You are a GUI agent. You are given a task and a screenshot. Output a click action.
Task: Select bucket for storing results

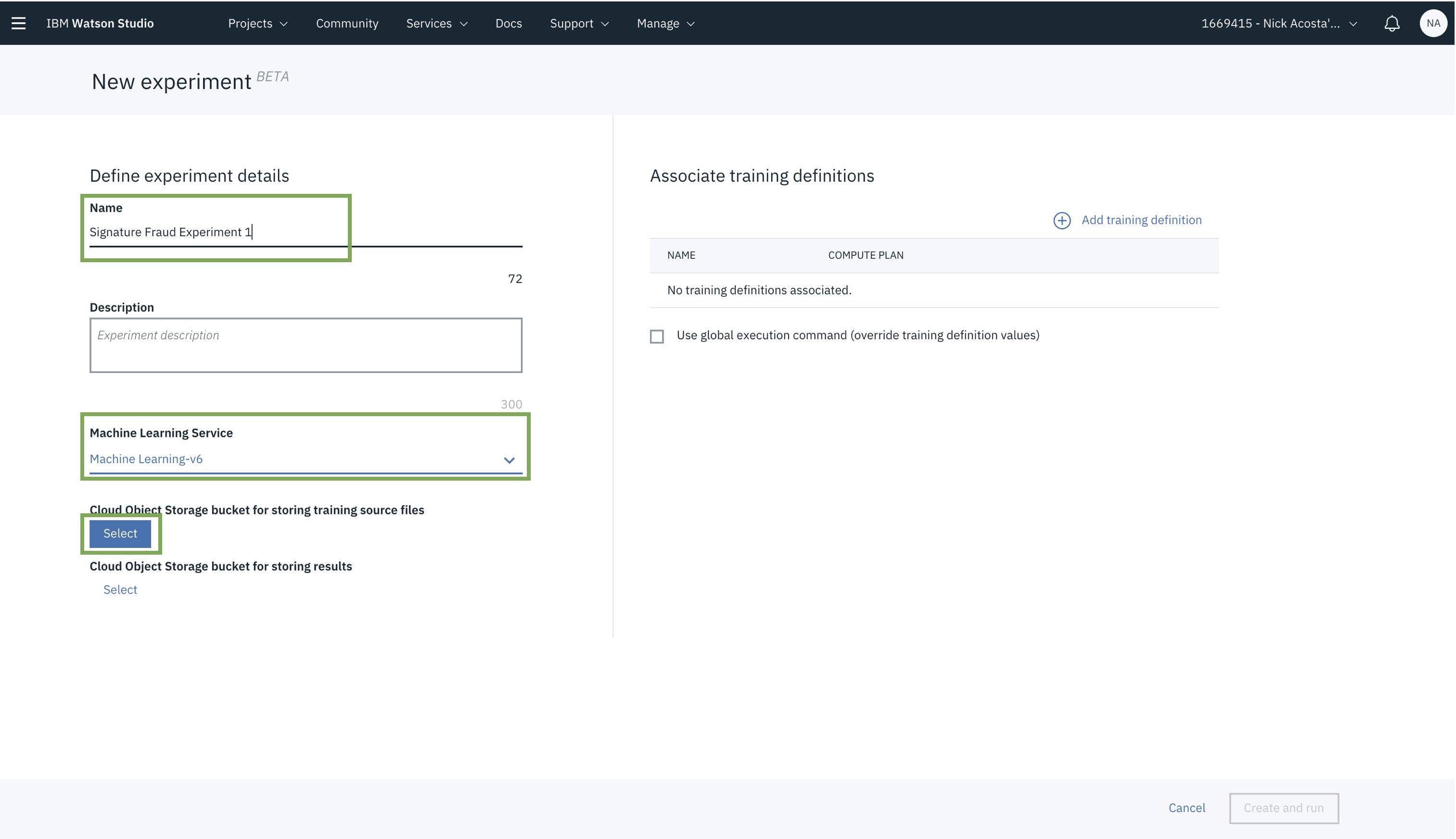click(120, 589)
